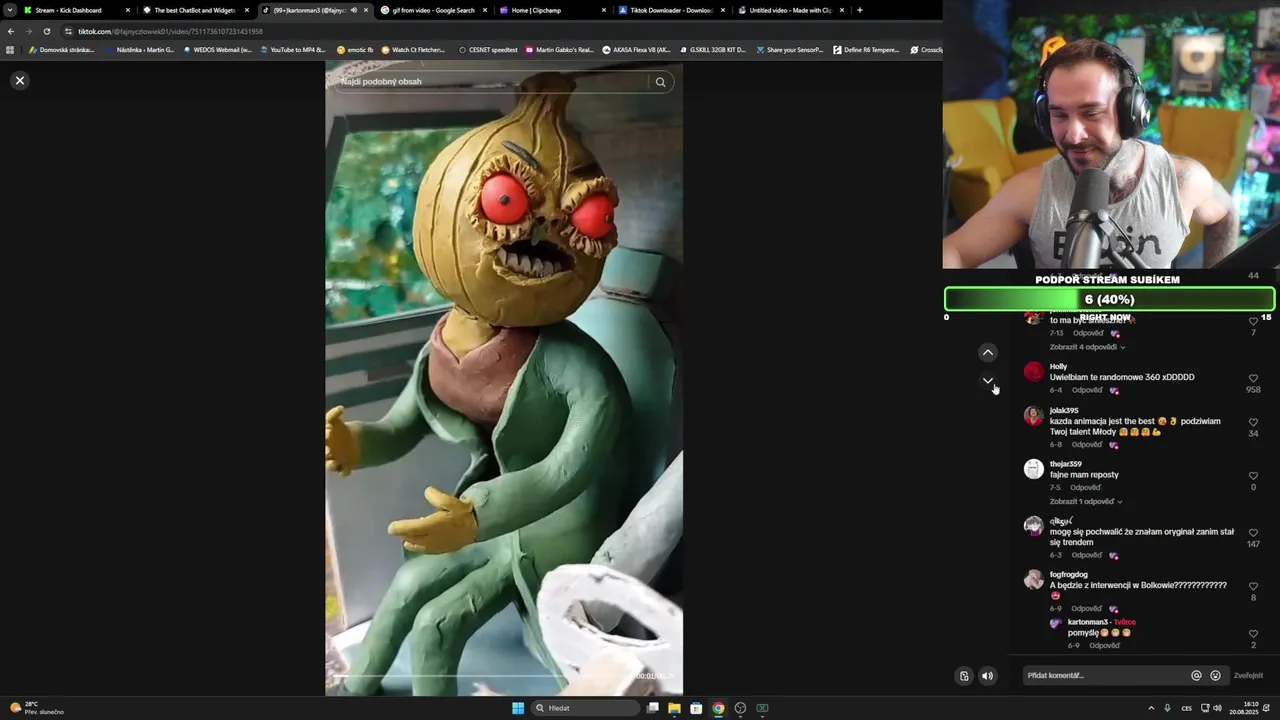Switch to 'The best ChatBot and Widgets' tab

[x=196, y=10]
